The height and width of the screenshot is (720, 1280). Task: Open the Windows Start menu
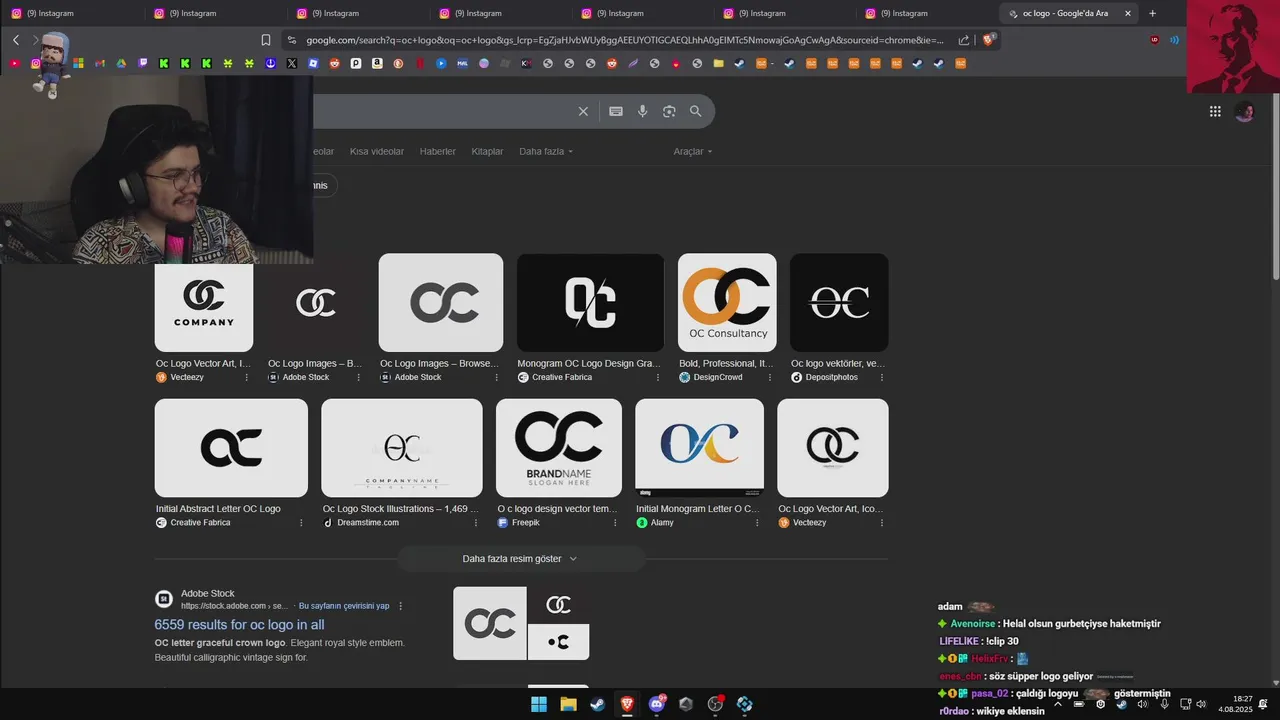[x=539, y=704]
